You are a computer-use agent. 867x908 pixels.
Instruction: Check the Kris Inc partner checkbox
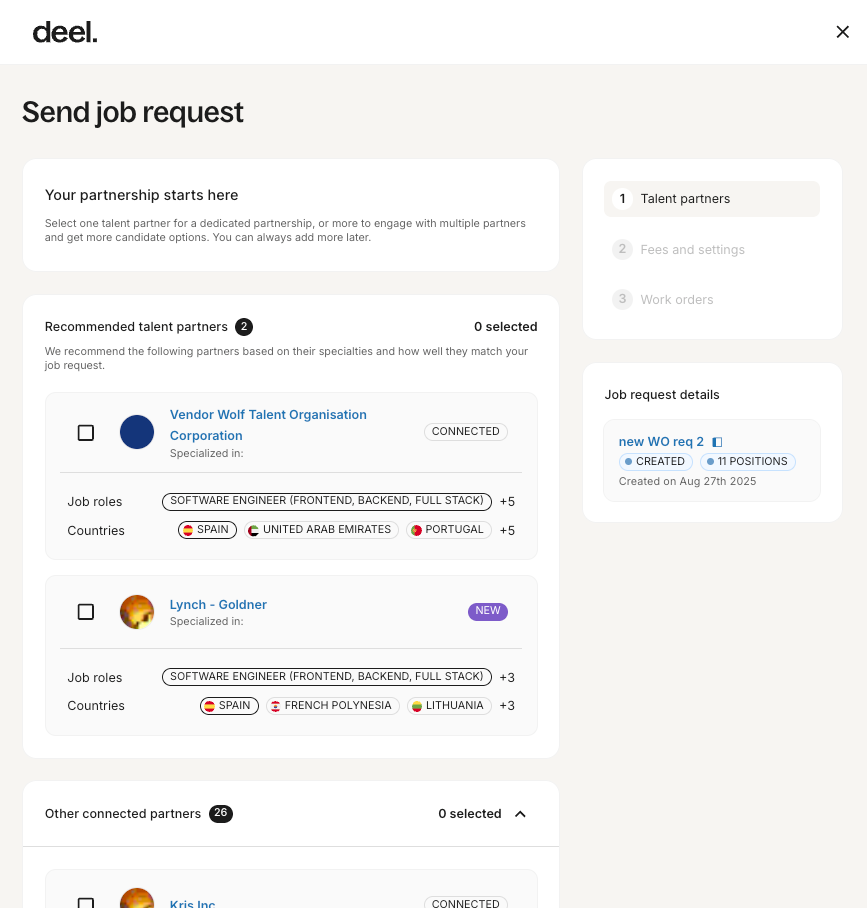coord(86,903)
